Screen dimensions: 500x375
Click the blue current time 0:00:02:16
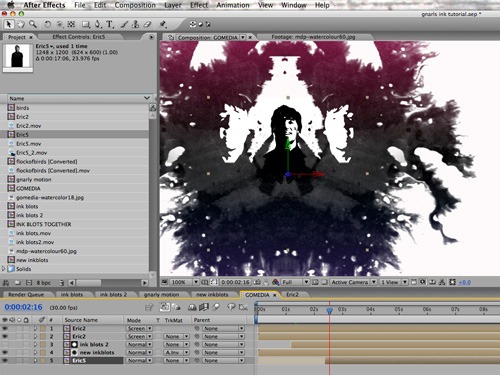23,307
